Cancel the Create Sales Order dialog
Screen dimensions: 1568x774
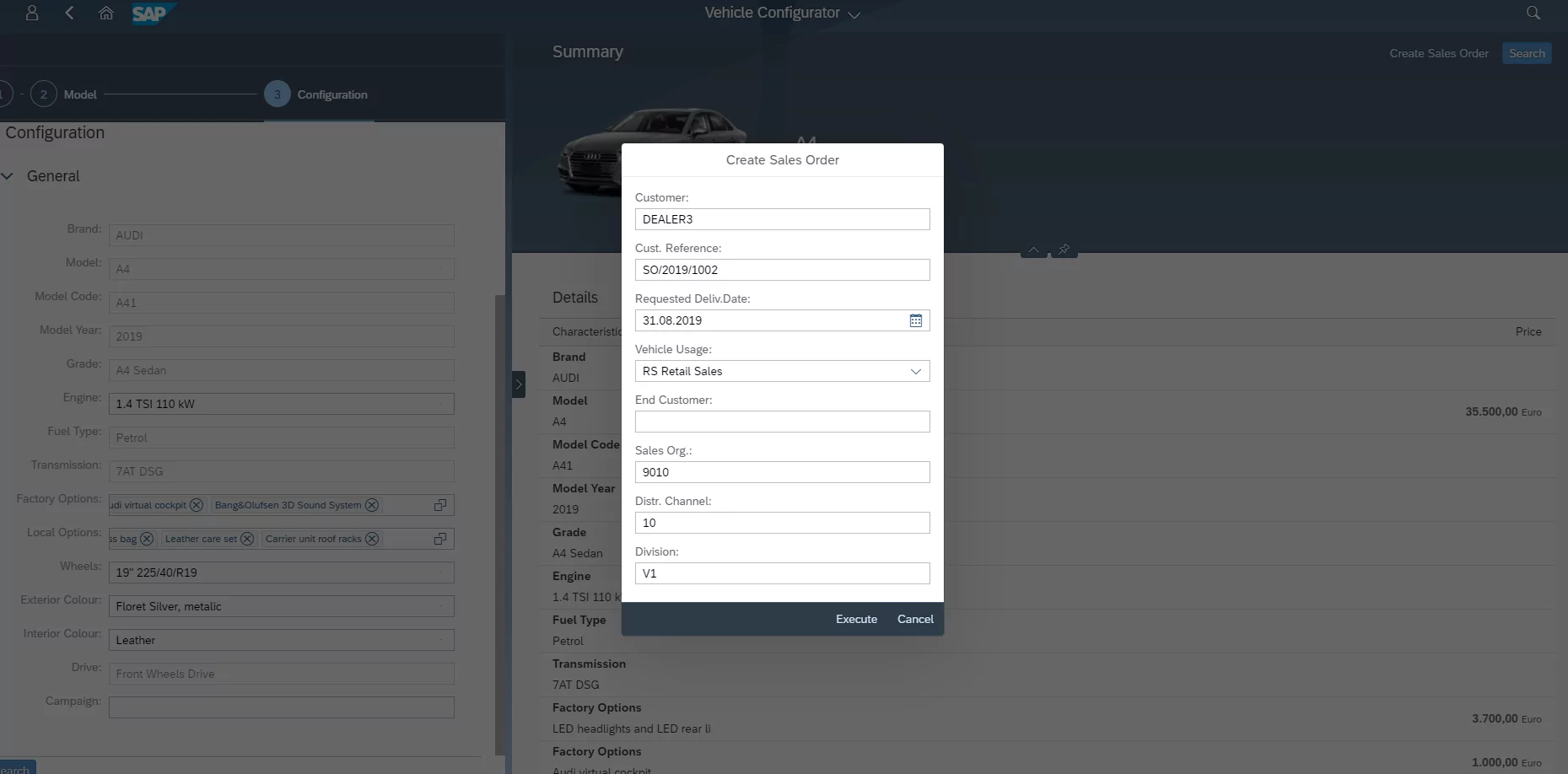915,619
